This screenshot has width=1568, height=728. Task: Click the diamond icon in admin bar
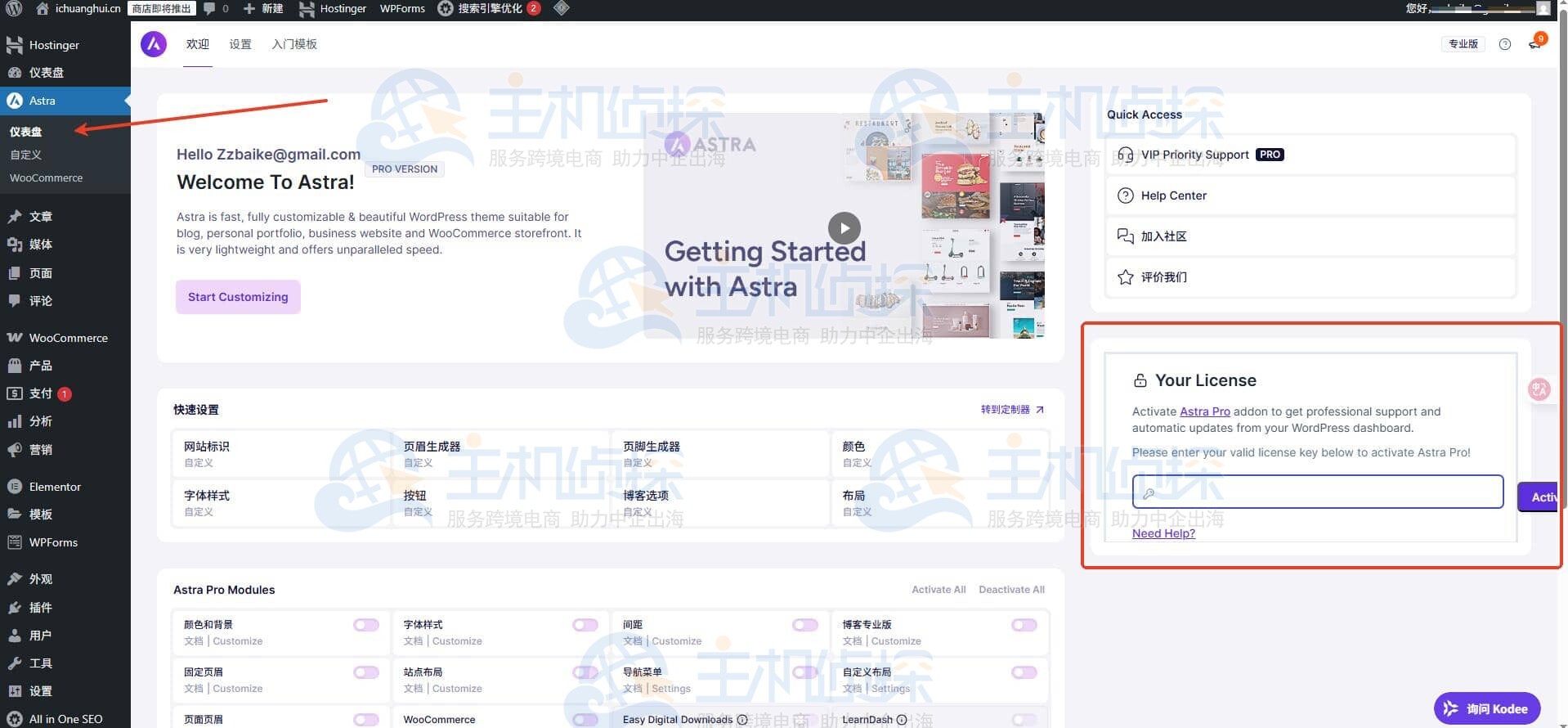(561, 8)
